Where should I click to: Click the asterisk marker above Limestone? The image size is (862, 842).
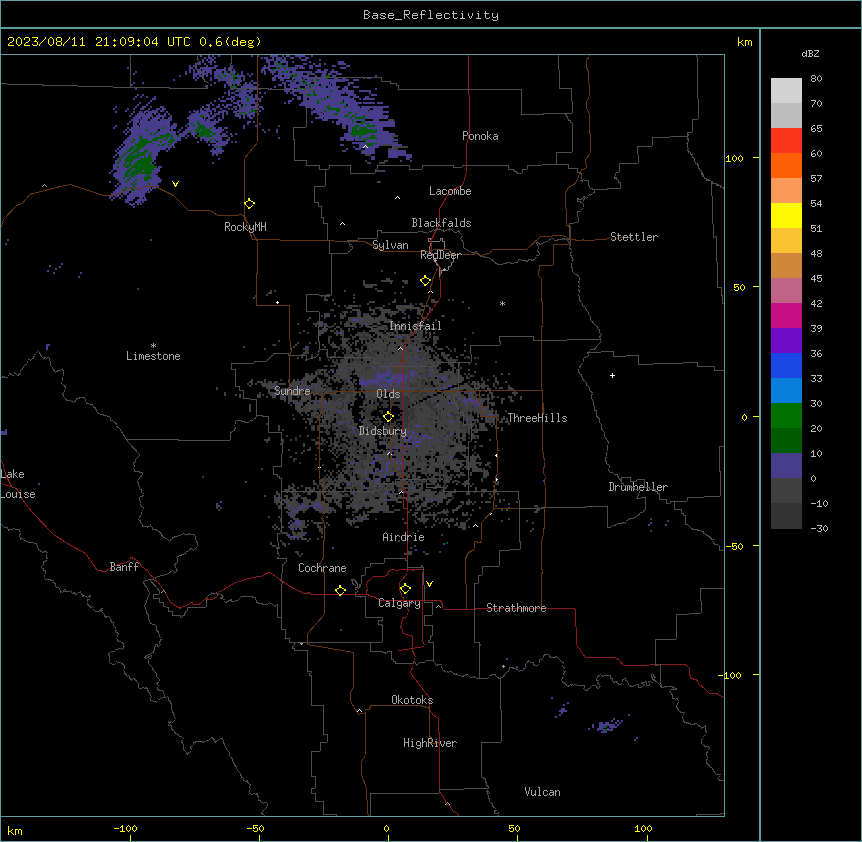coord(153,346)
